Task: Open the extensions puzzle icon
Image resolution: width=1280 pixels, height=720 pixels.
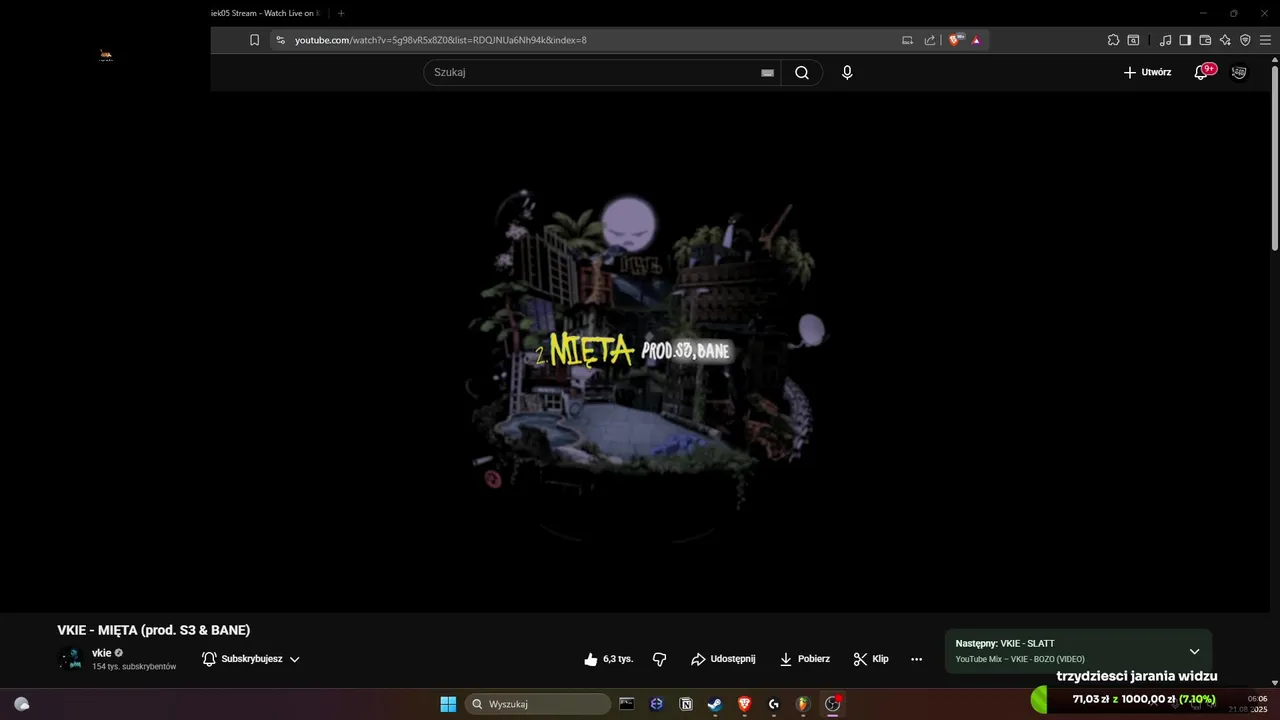Action: click(1113, 40)
